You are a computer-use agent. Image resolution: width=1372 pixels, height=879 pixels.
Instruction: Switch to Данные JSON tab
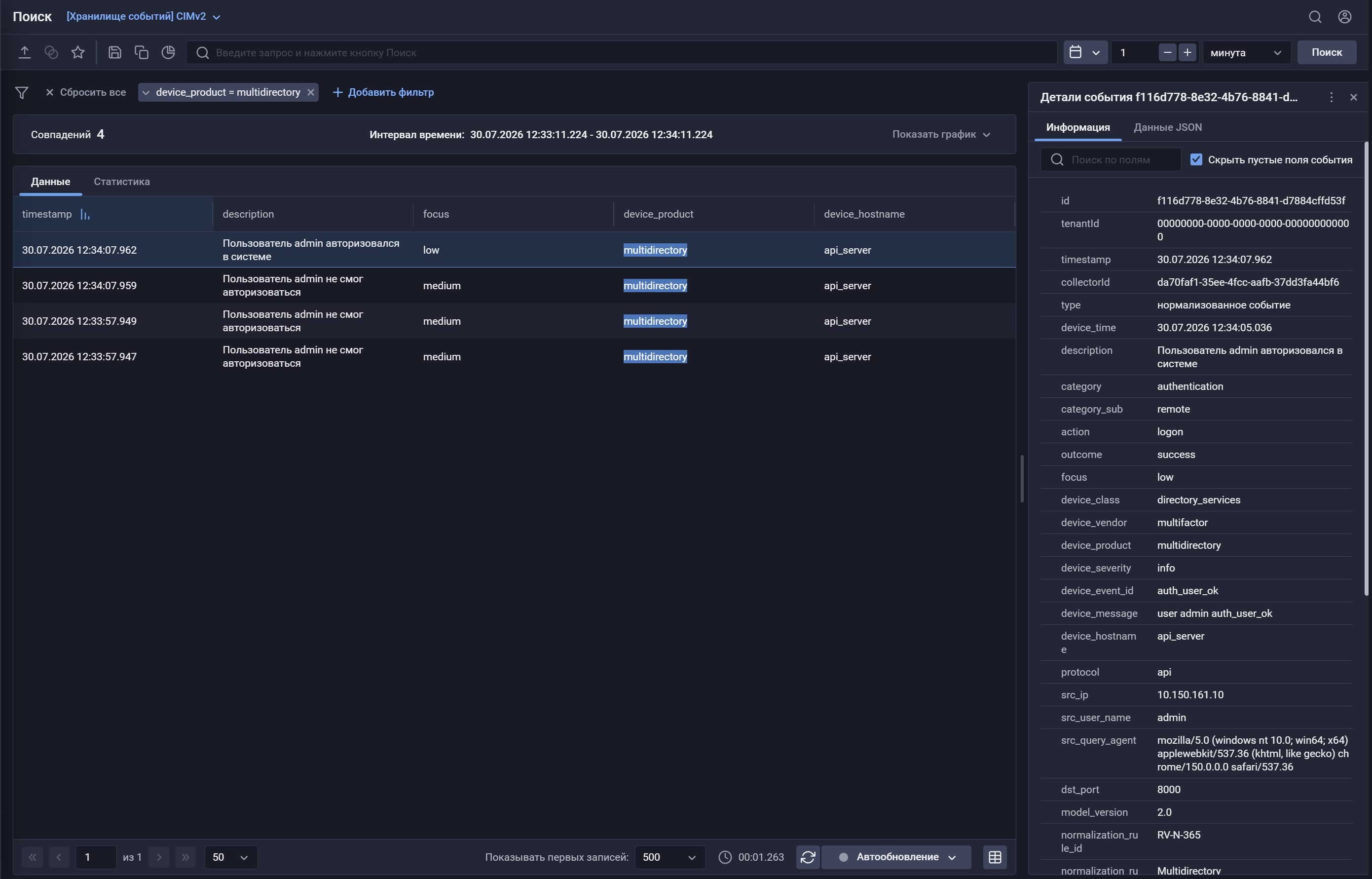pos(1167,127)
